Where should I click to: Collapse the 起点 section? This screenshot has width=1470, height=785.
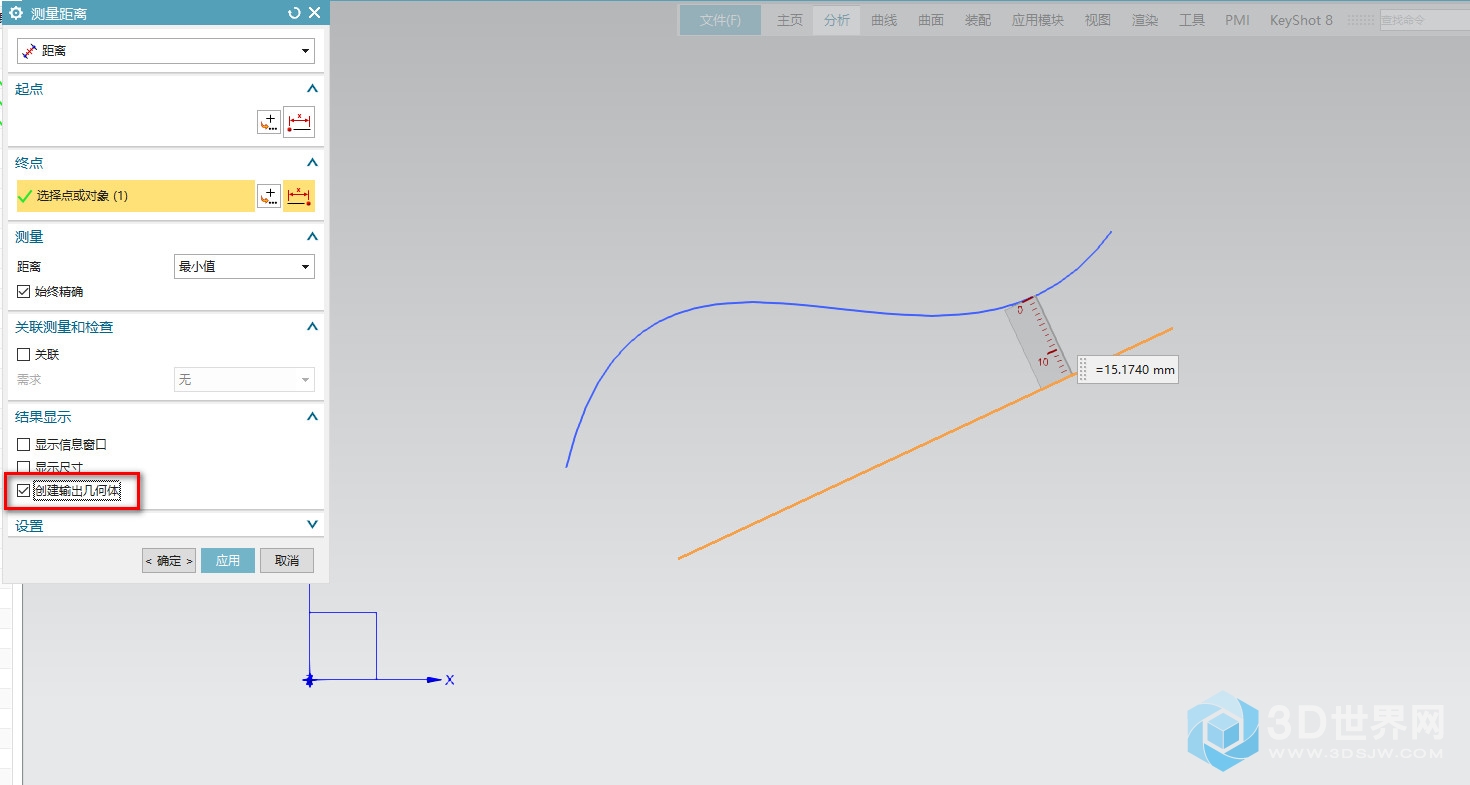coord(312,89)
